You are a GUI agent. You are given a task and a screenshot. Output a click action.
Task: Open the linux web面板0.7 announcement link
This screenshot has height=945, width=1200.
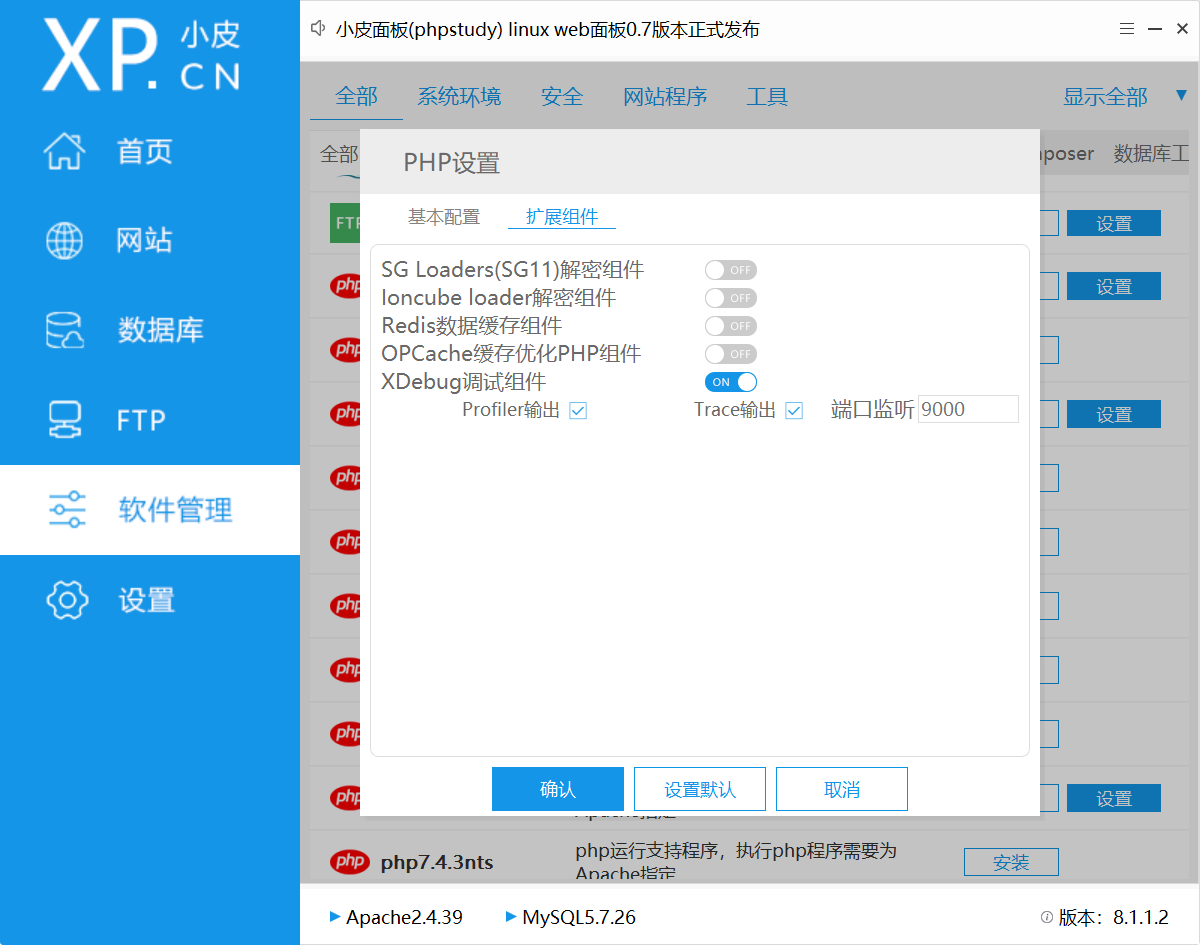(547, 30)
